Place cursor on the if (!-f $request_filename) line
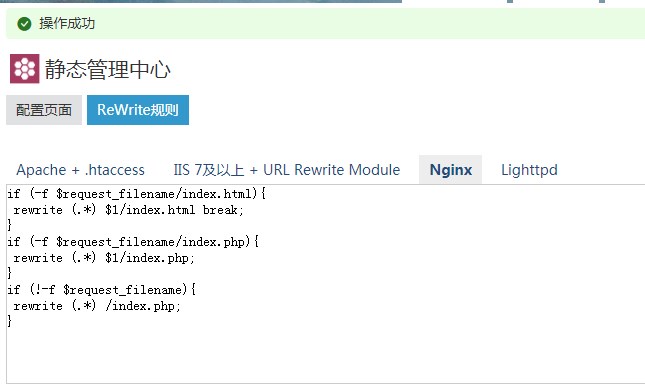Screen dimensions: 645x385 pos(102,290)
